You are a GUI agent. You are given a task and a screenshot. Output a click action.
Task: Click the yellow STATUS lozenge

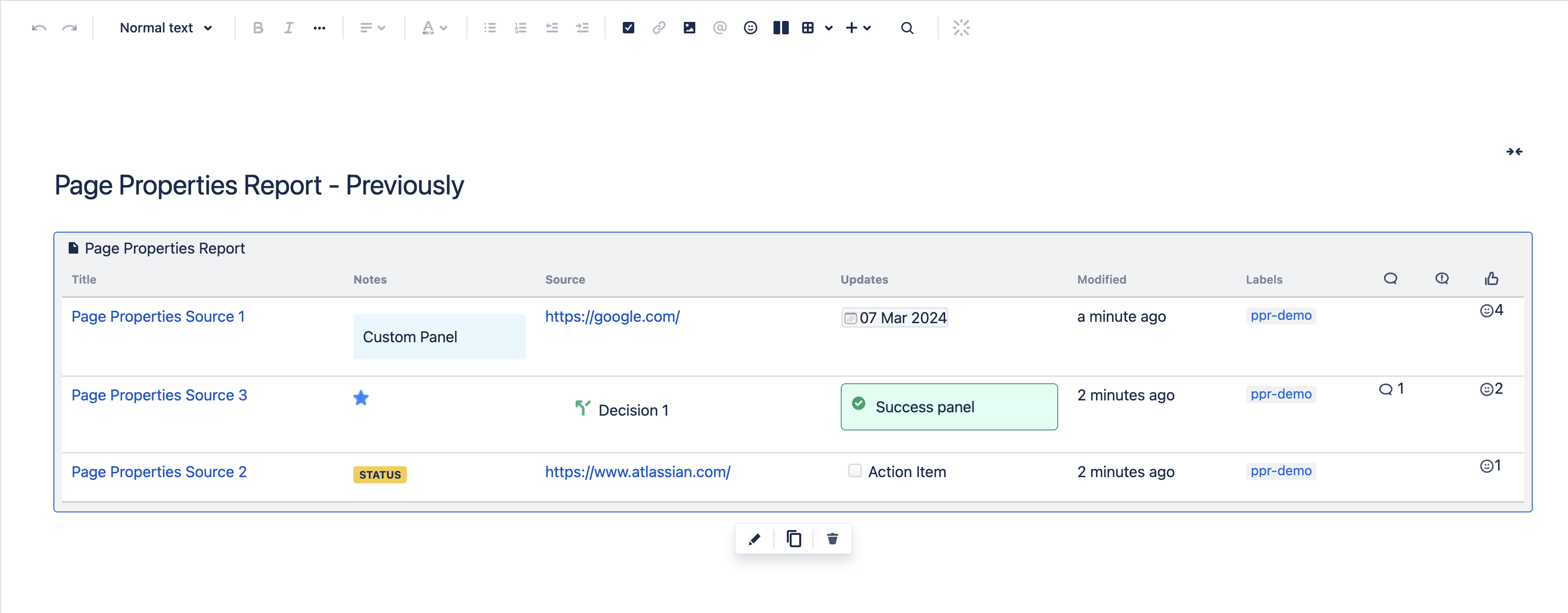pyautogui.click(x=380, y=475)
